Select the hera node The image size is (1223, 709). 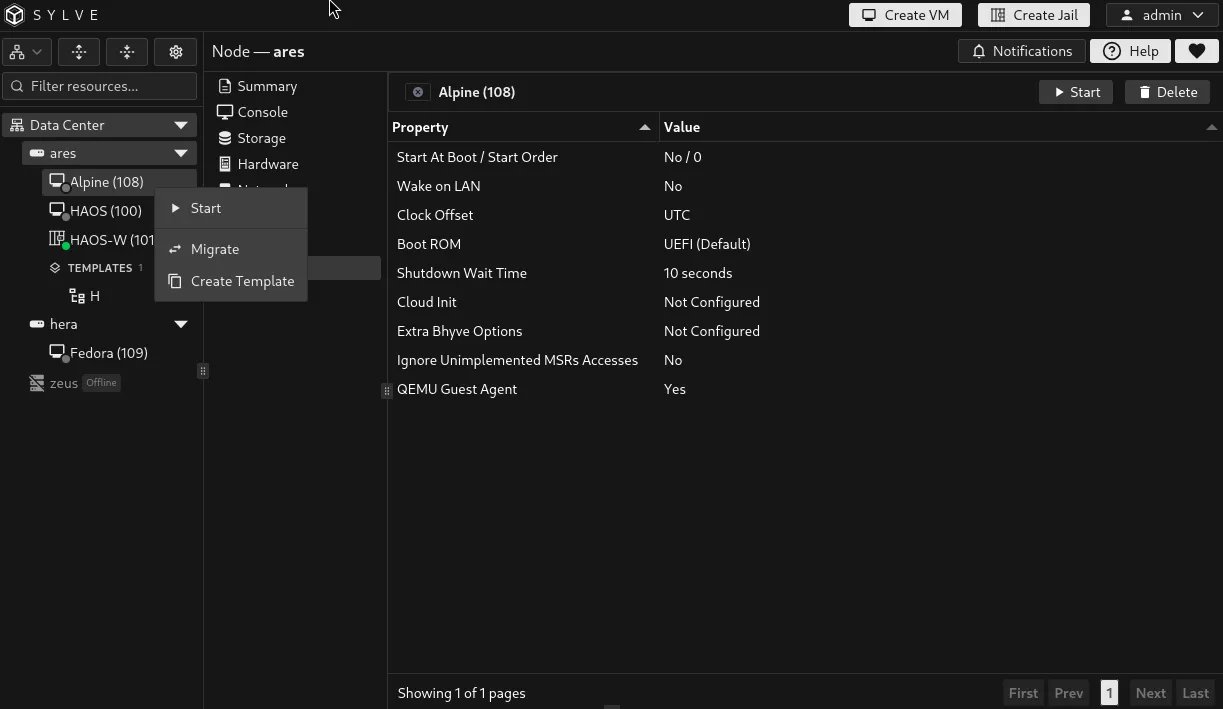[63, 324]
